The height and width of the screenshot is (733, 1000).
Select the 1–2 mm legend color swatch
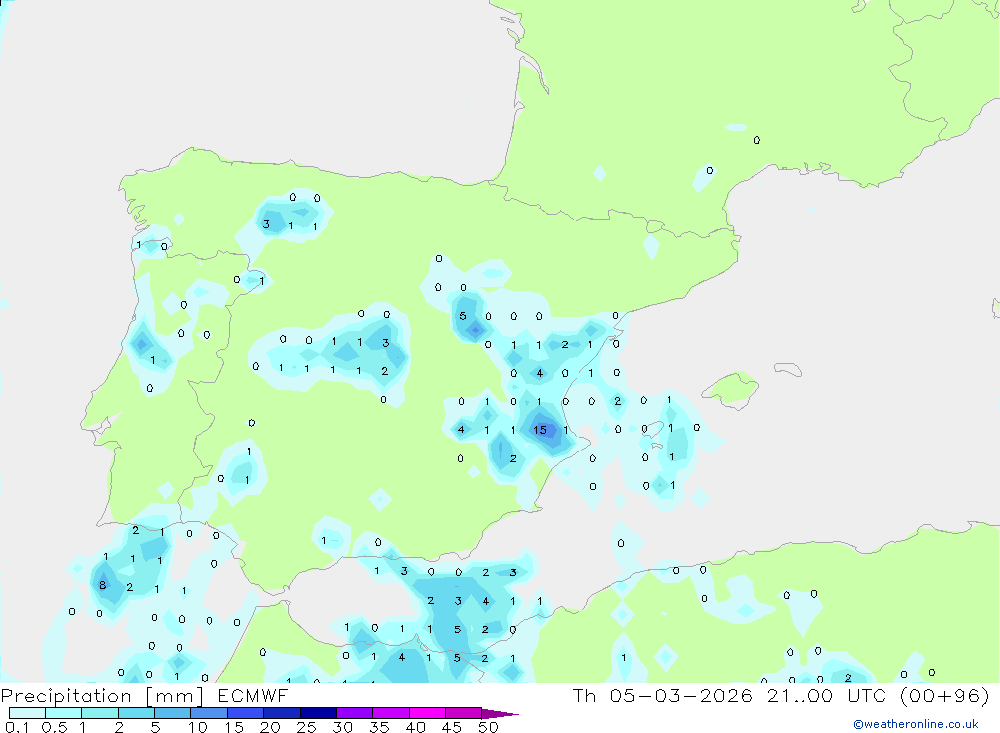pos(100,713)
